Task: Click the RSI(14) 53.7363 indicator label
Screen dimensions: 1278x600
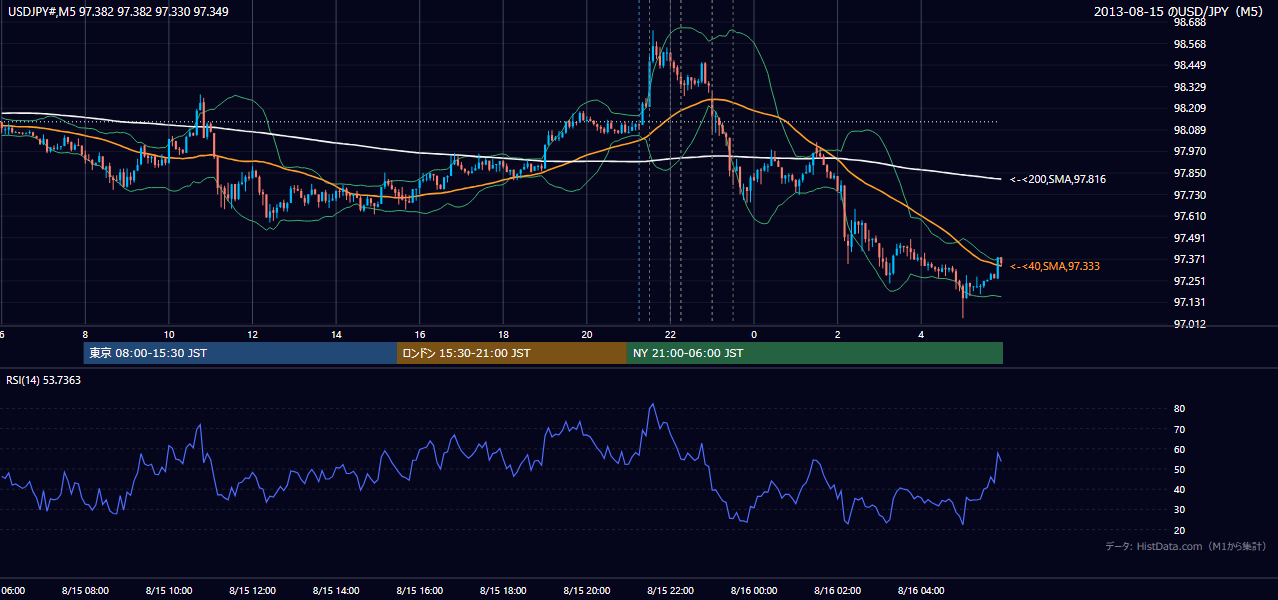Action: pyautogui.click(x=44, y=380)
